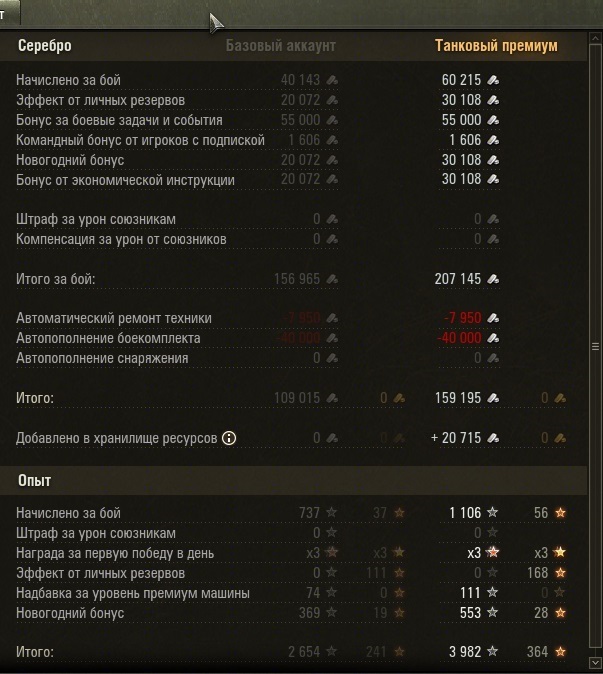Click the Серебро section header
The width and height of the screenshot is (603, 674).
tap(45, 46)
